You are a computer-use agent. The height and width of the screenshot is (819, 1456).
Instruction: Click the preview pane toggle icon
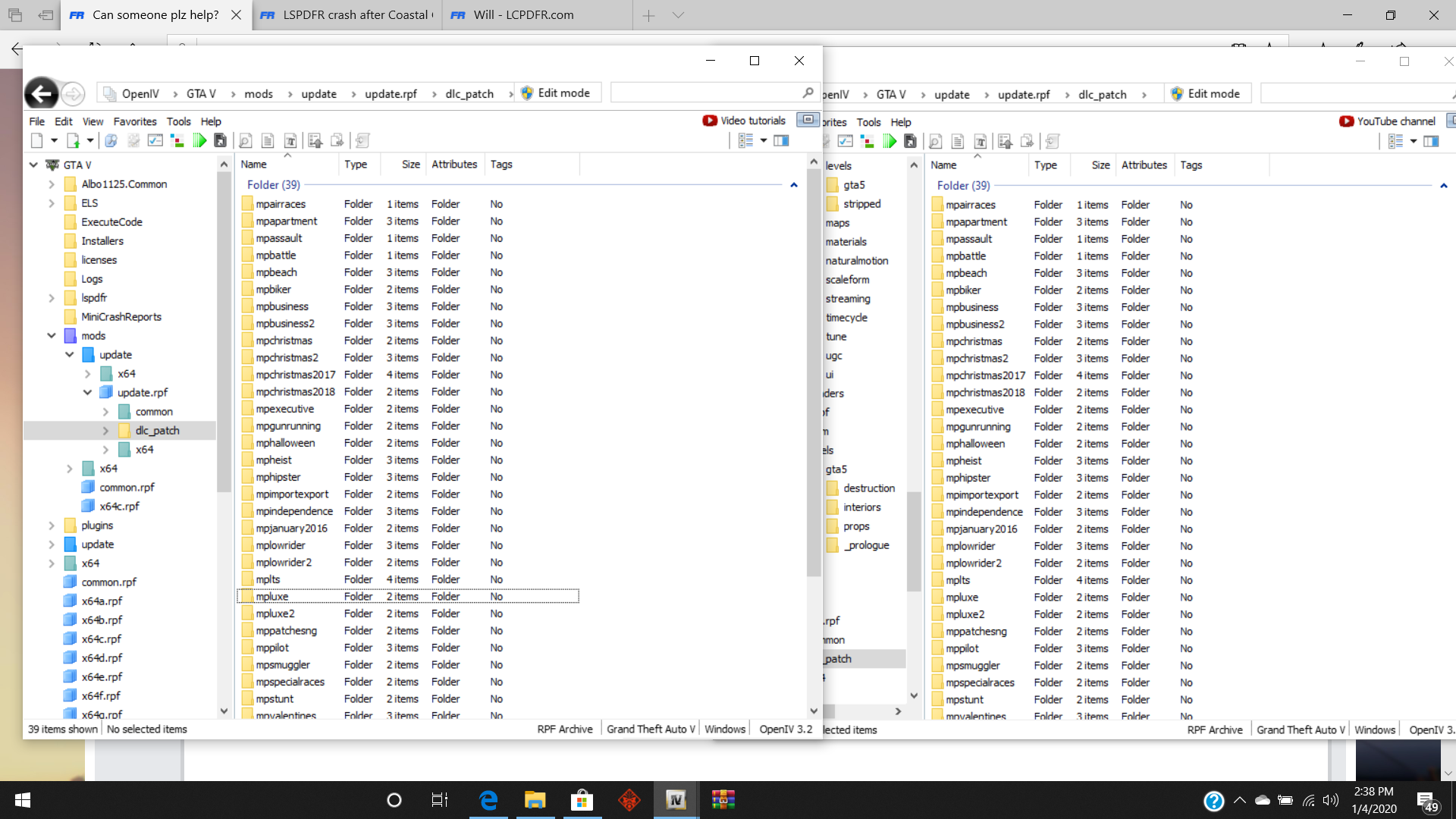pos(781,140)
